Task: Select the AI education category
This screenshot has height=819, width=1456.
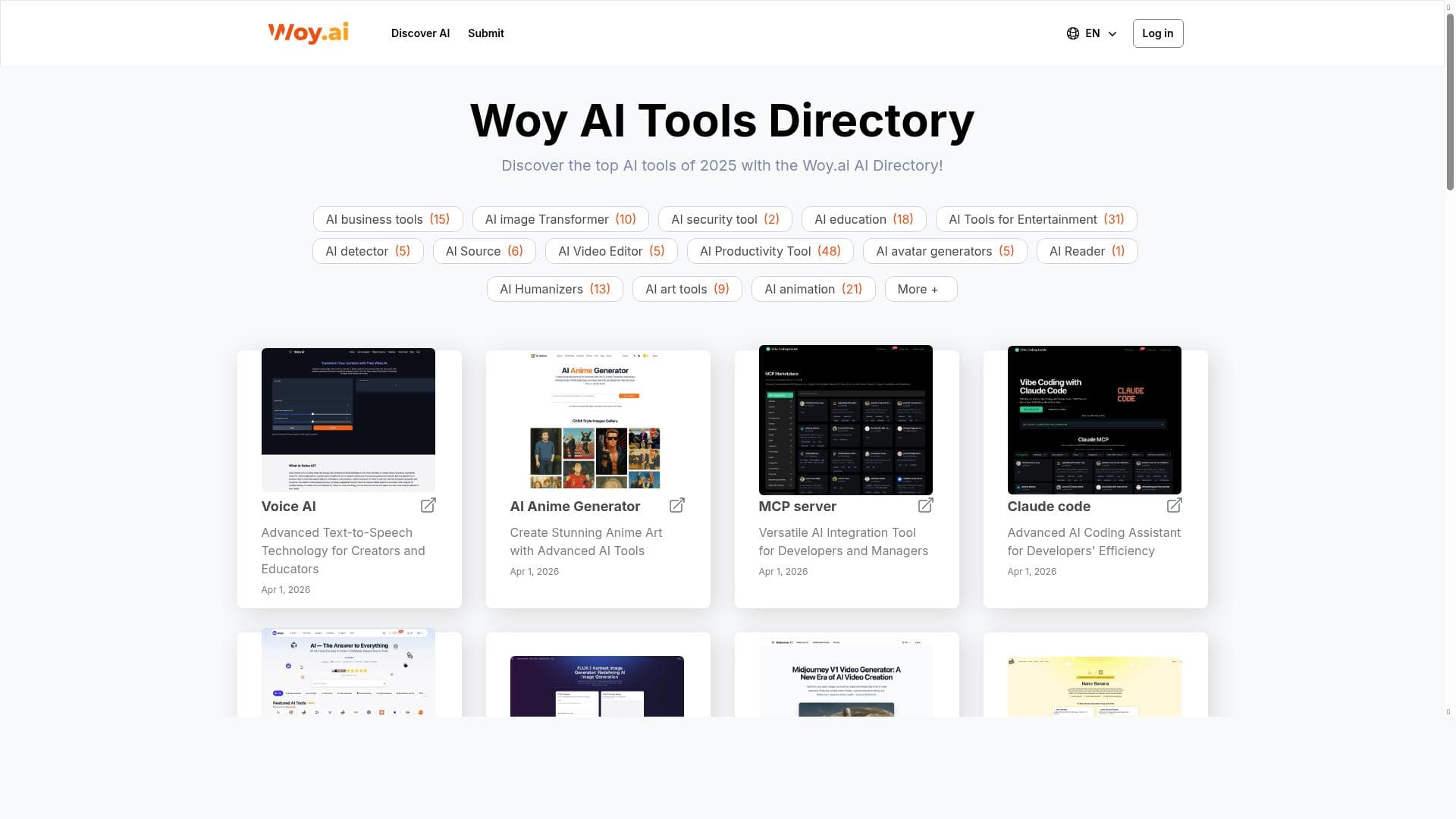Action: pyautogui.click(x=864, y=219)
